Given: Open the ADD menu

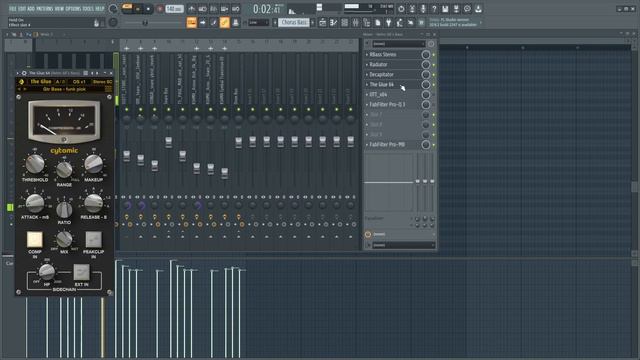Looking at the screenshot, I should pyautogui.click(x=31, y=9).
